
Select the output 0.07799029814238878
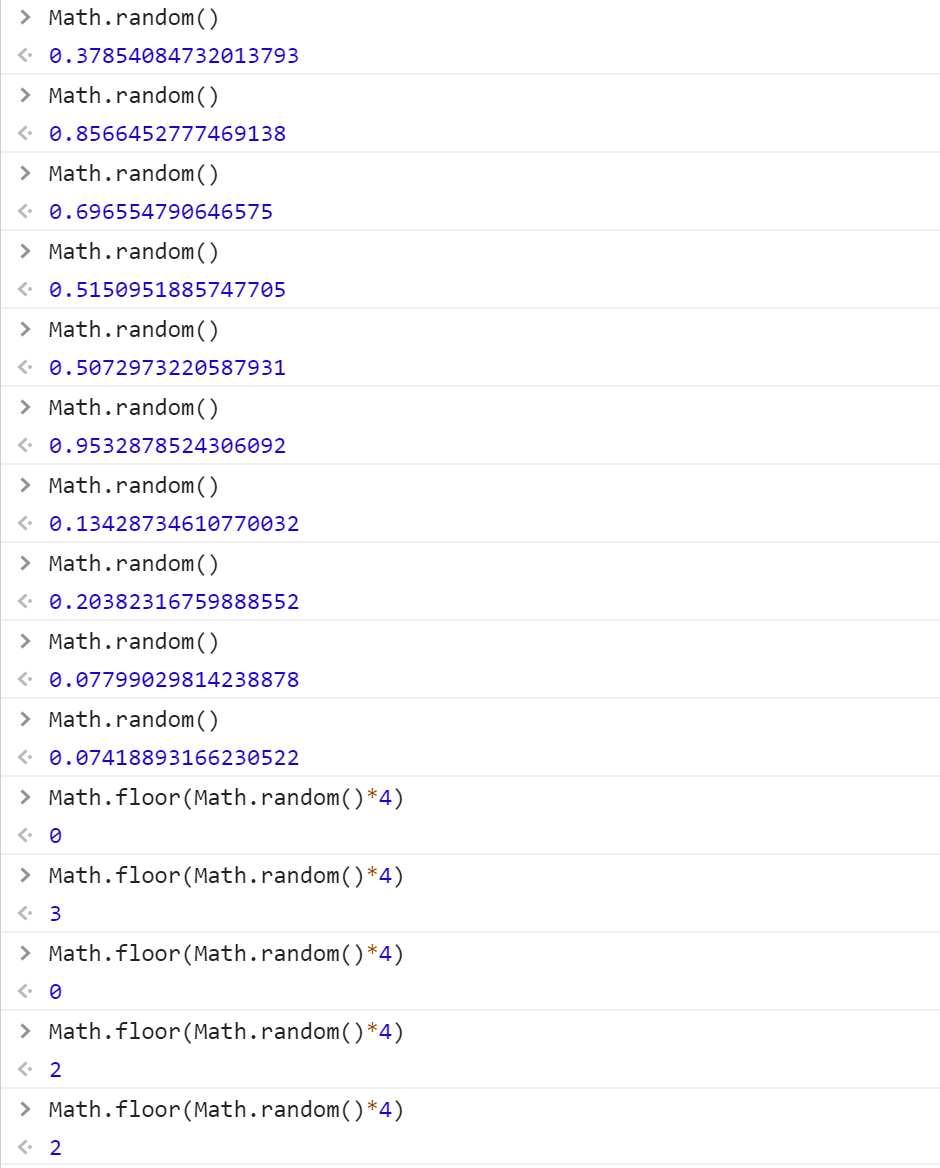click(174, 680)
